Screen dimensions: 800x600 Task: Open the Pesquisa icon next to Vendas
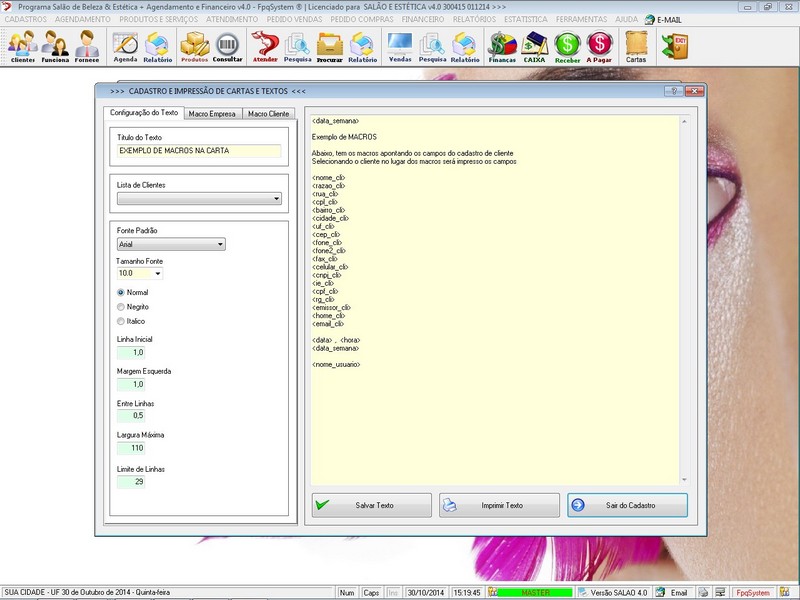click(x=432, y=46)
